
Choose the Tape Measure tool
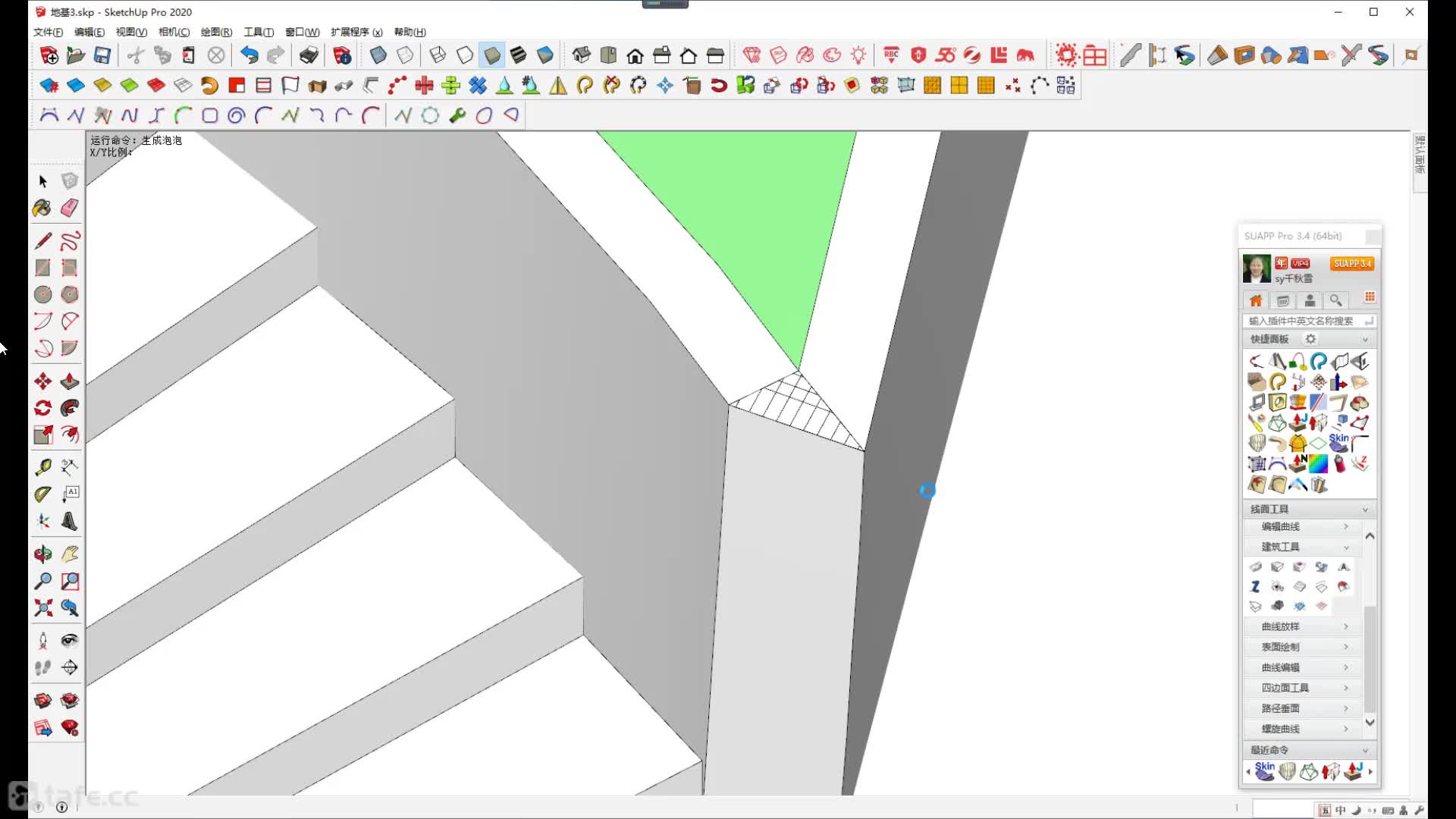pyautogui.click(x=42, y=467)
